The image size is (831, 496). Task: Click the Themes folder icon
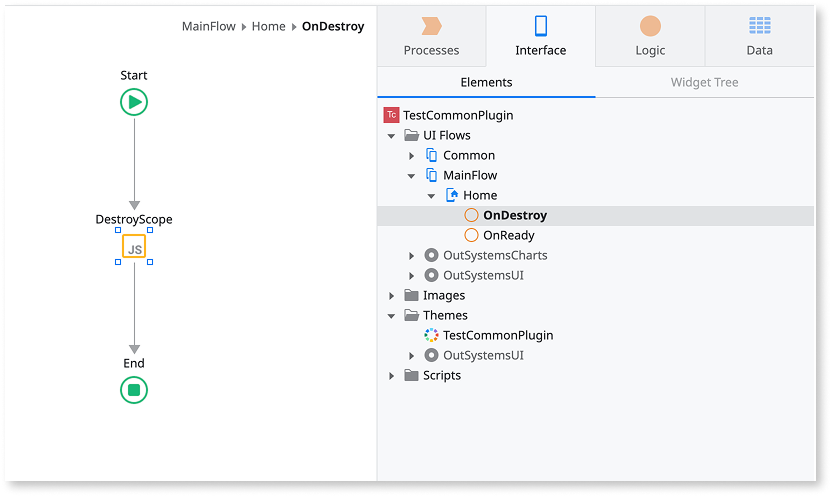[x=411, y=315]
